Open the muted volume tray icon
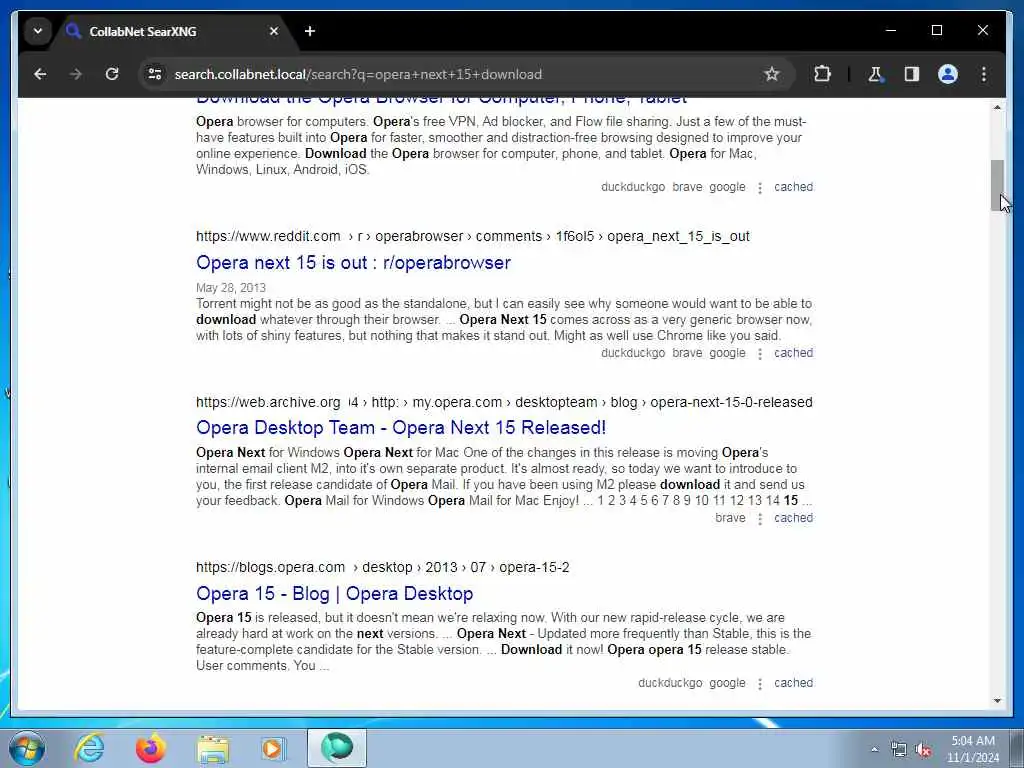The image size is (1024, 768). click(x=923, y=750)
